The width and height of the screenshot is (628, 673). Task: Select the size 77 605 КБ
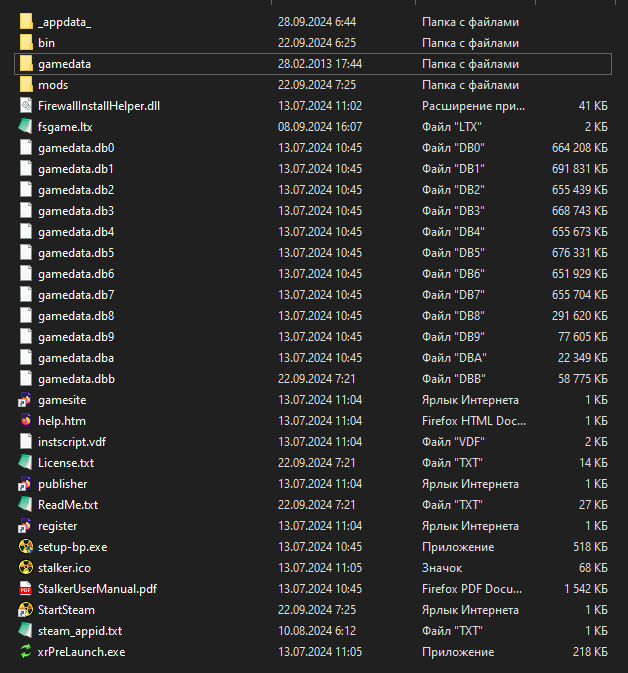(x=582, y=337)
